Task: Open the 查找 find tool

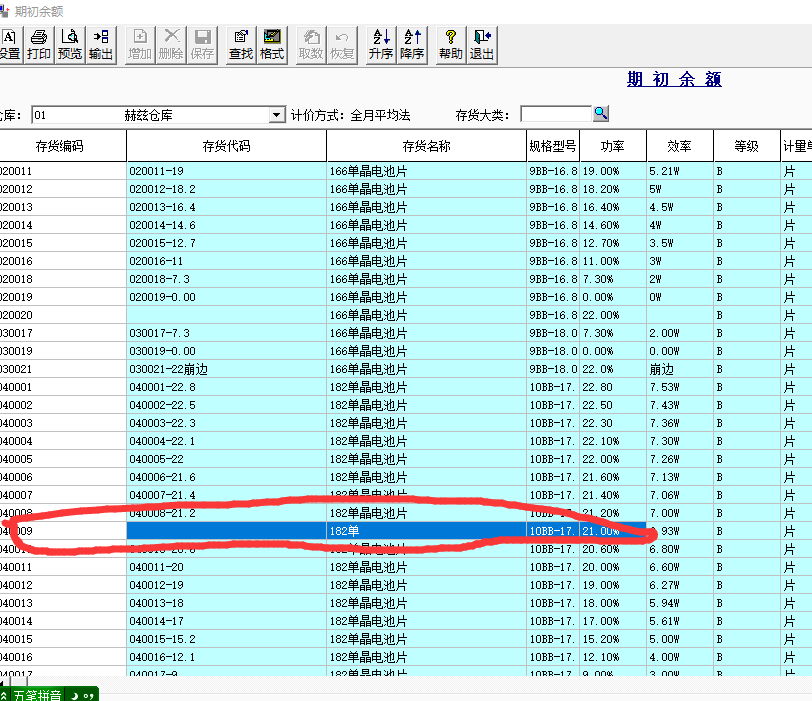Action: pos(241,45)
